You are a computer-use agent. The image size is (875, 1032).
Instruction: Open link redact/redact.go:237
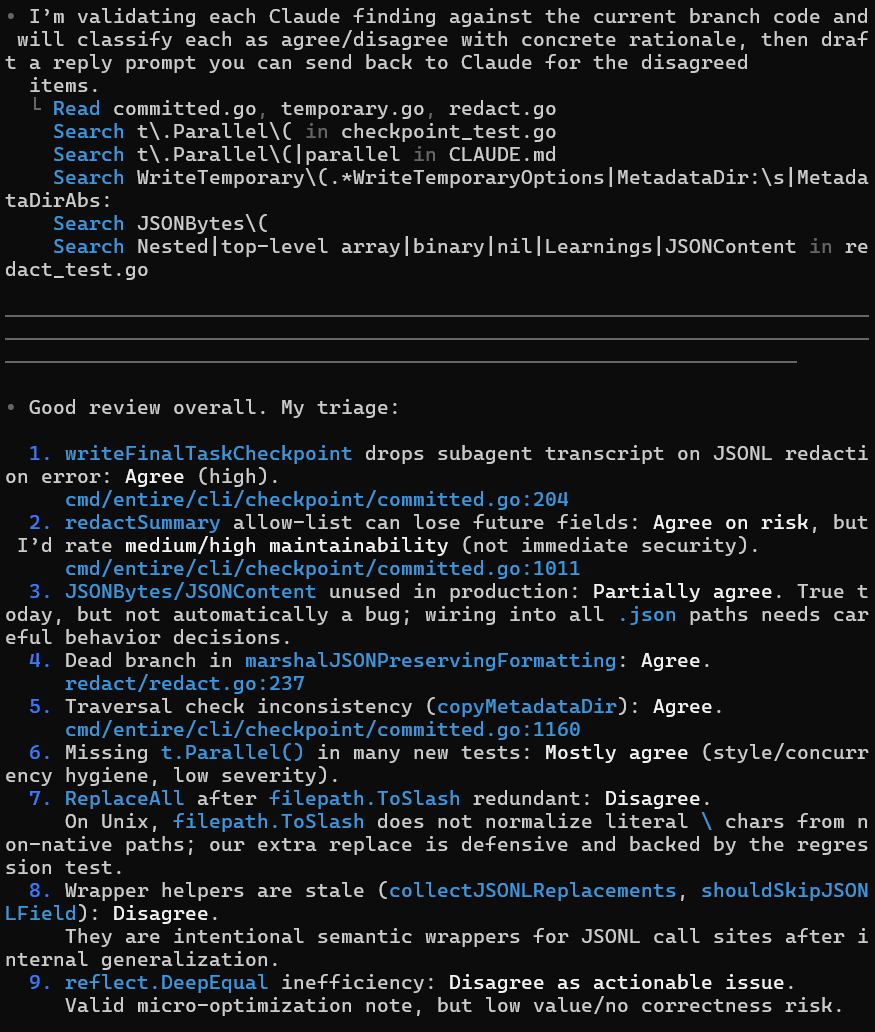point(185,684)
